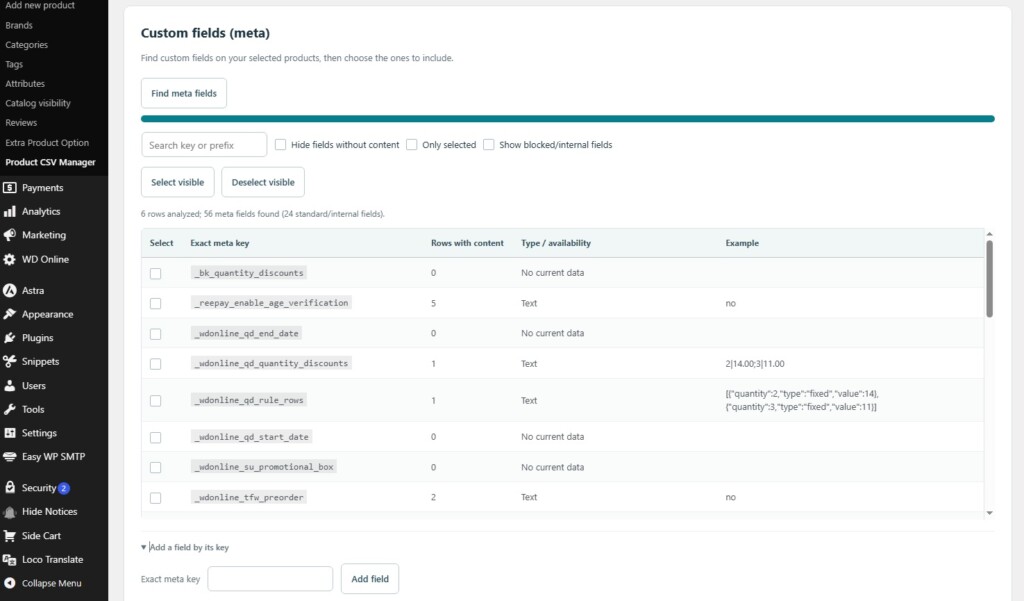Image resolution: width=1024 pixels, height=601 pixels.
Task: Open Extra Product Option menu item
Action: coord(47,142)
